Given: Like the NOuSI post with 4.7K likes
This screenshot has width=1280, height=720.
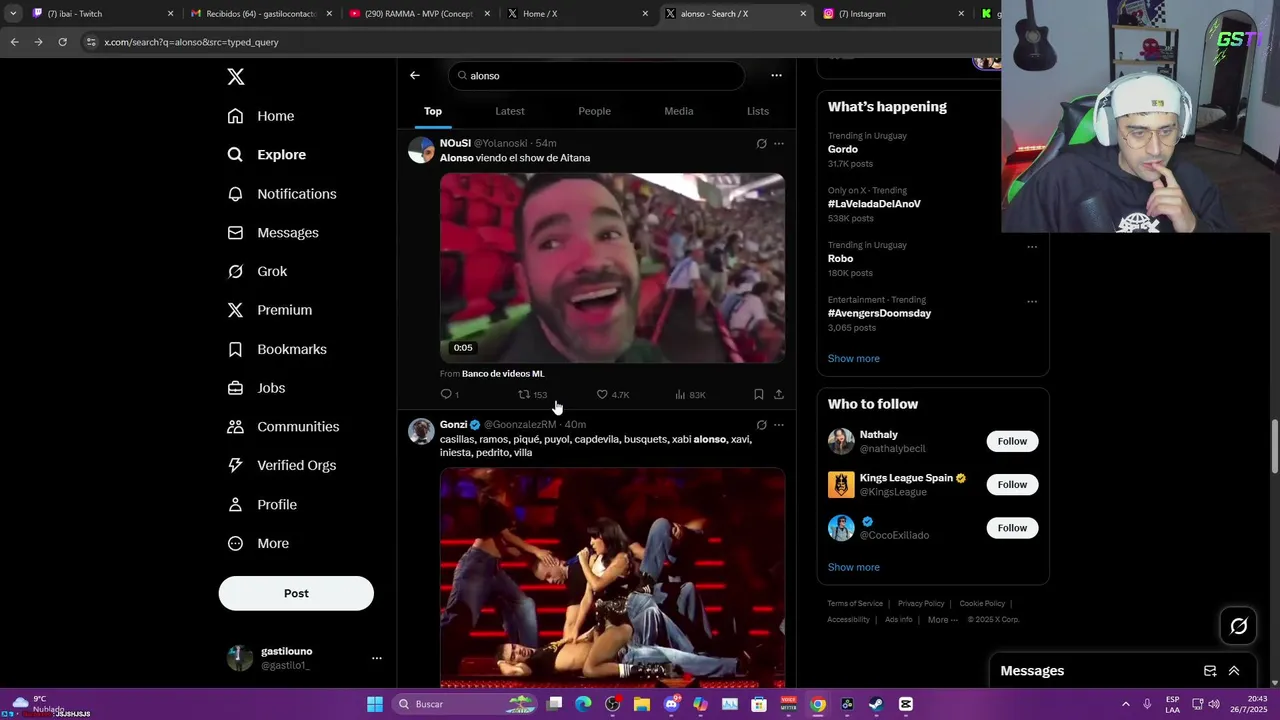Looking at the screenshot, I should (613, 395).
